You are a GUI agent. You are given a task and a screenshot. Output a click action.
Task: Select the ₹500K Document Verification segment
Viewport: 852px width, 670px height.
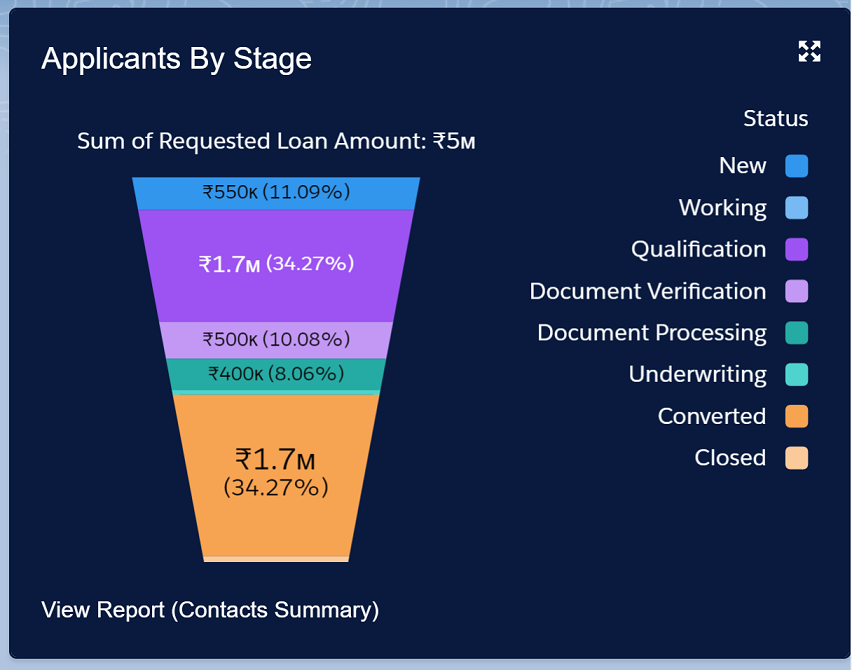(x=276, y=340)
